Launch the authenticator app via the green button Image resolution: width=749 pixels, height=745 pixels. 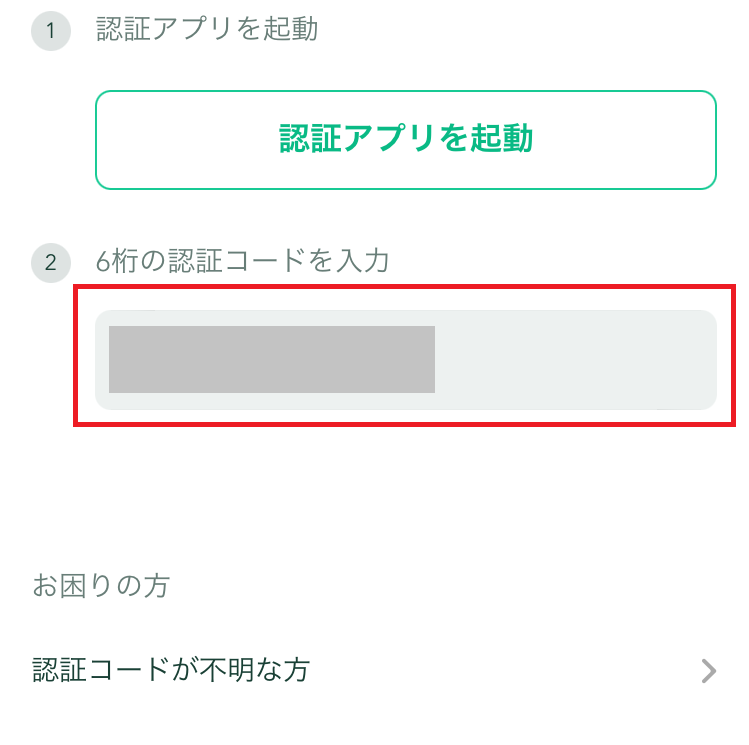tap(405, 140)
